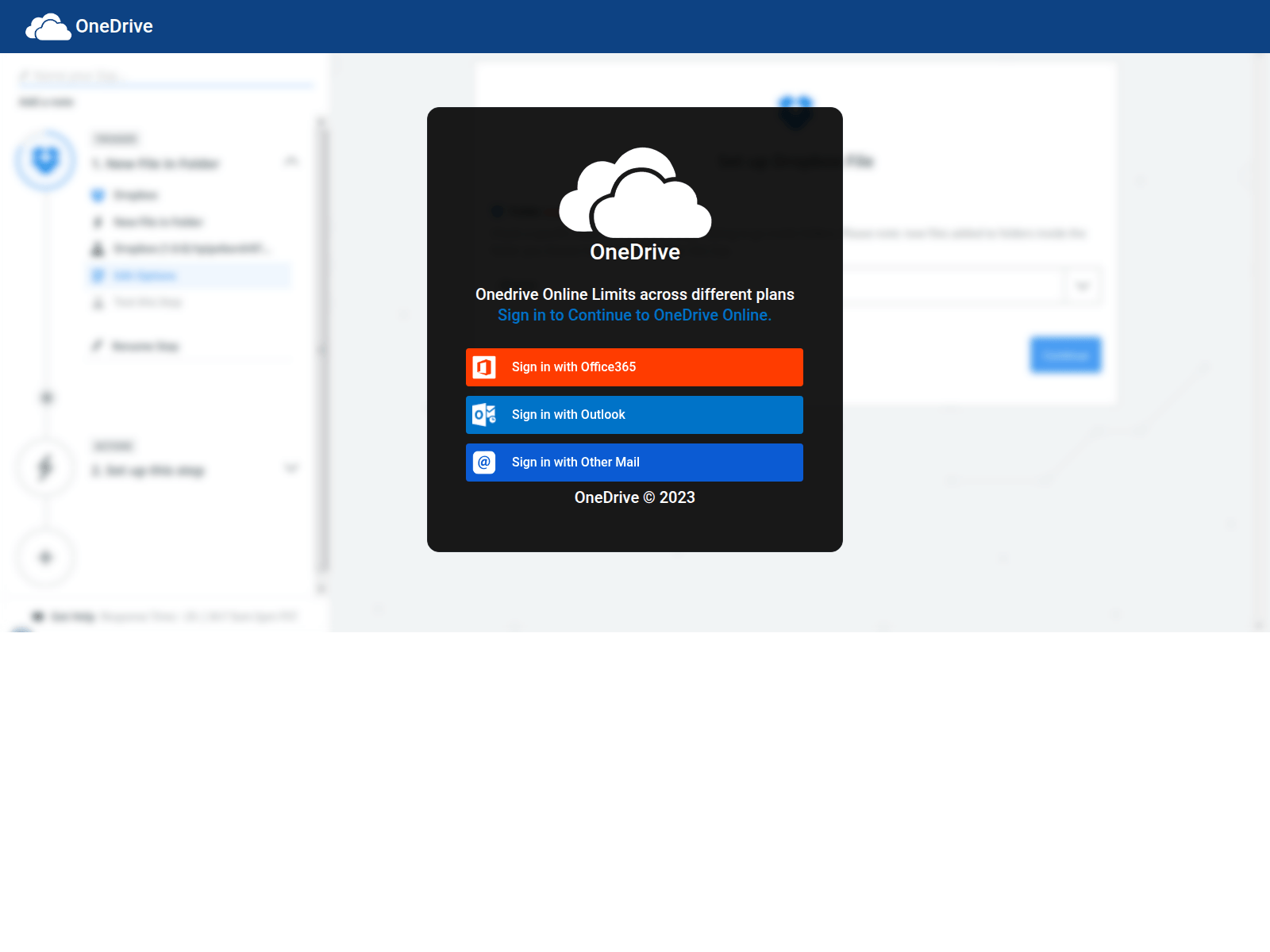The height and width of the screenshot is (952, 1270).
Task: Click Sign in with Other Mail button
Action: tap(634, 463)
